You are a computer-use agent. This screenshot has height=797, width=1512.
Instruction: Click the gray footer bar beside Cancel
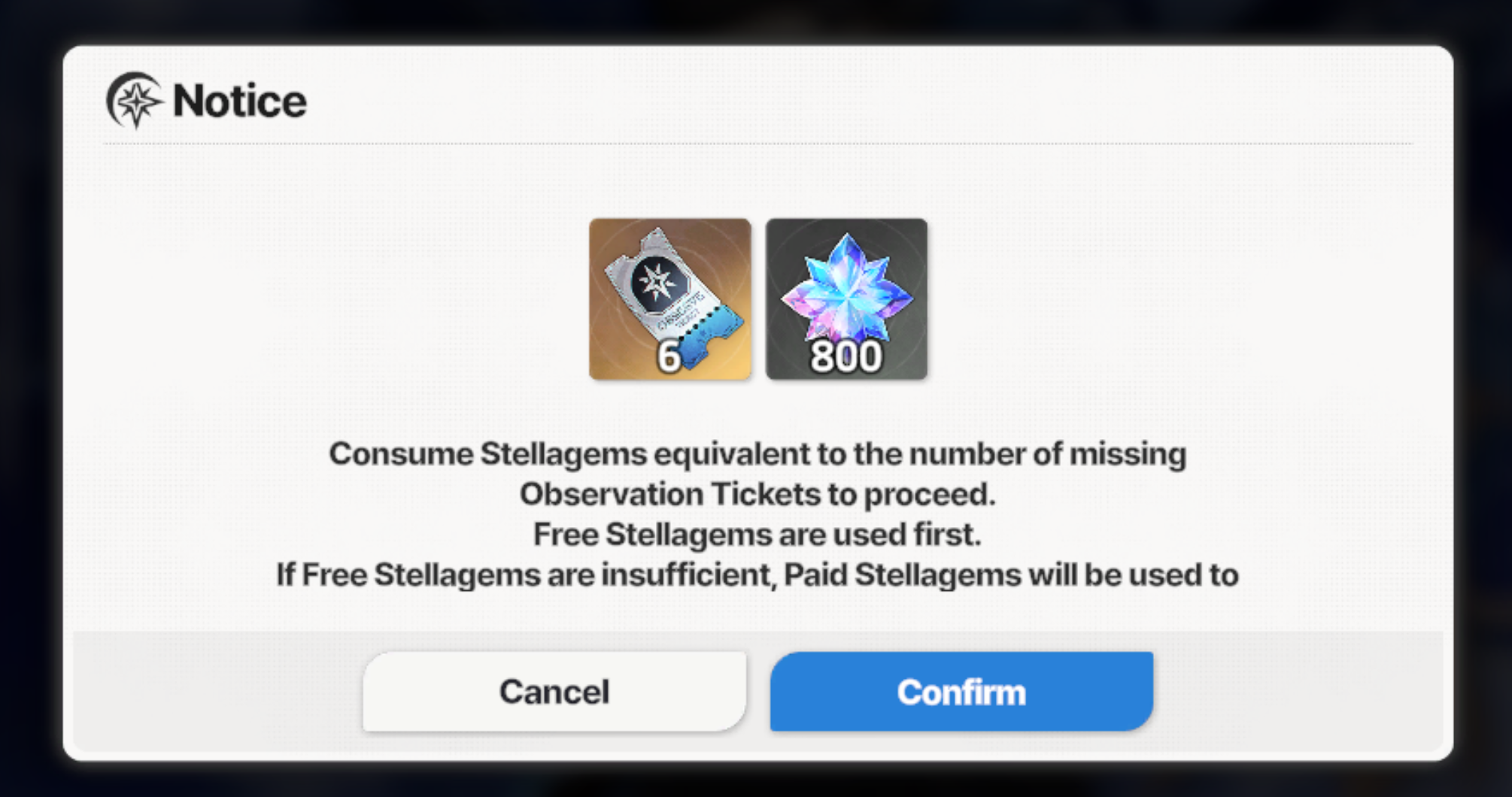coord(218,691)
